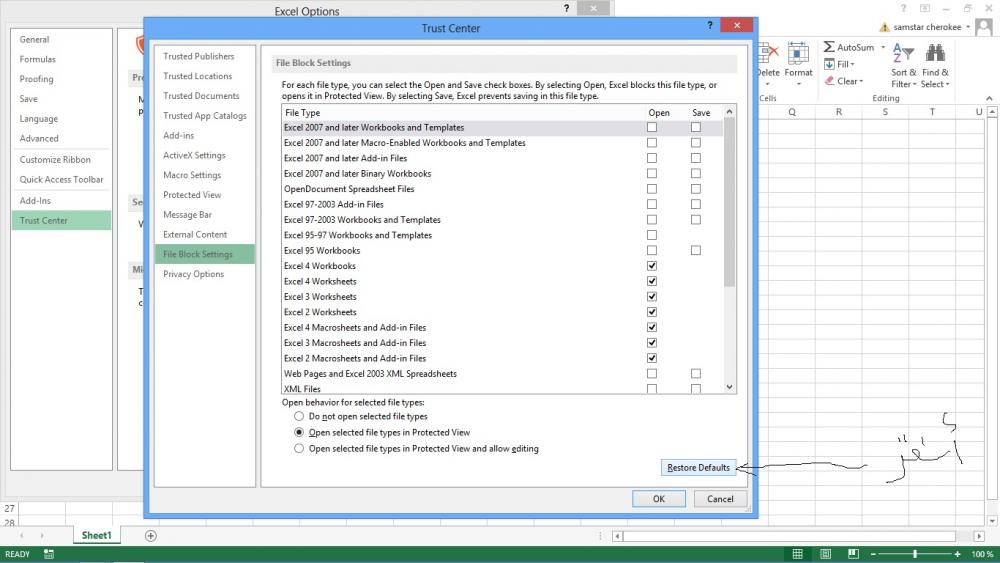Click the file type list scroll up arrow
The height and width of the screenshot is (563, 1000).
(730, 112)
